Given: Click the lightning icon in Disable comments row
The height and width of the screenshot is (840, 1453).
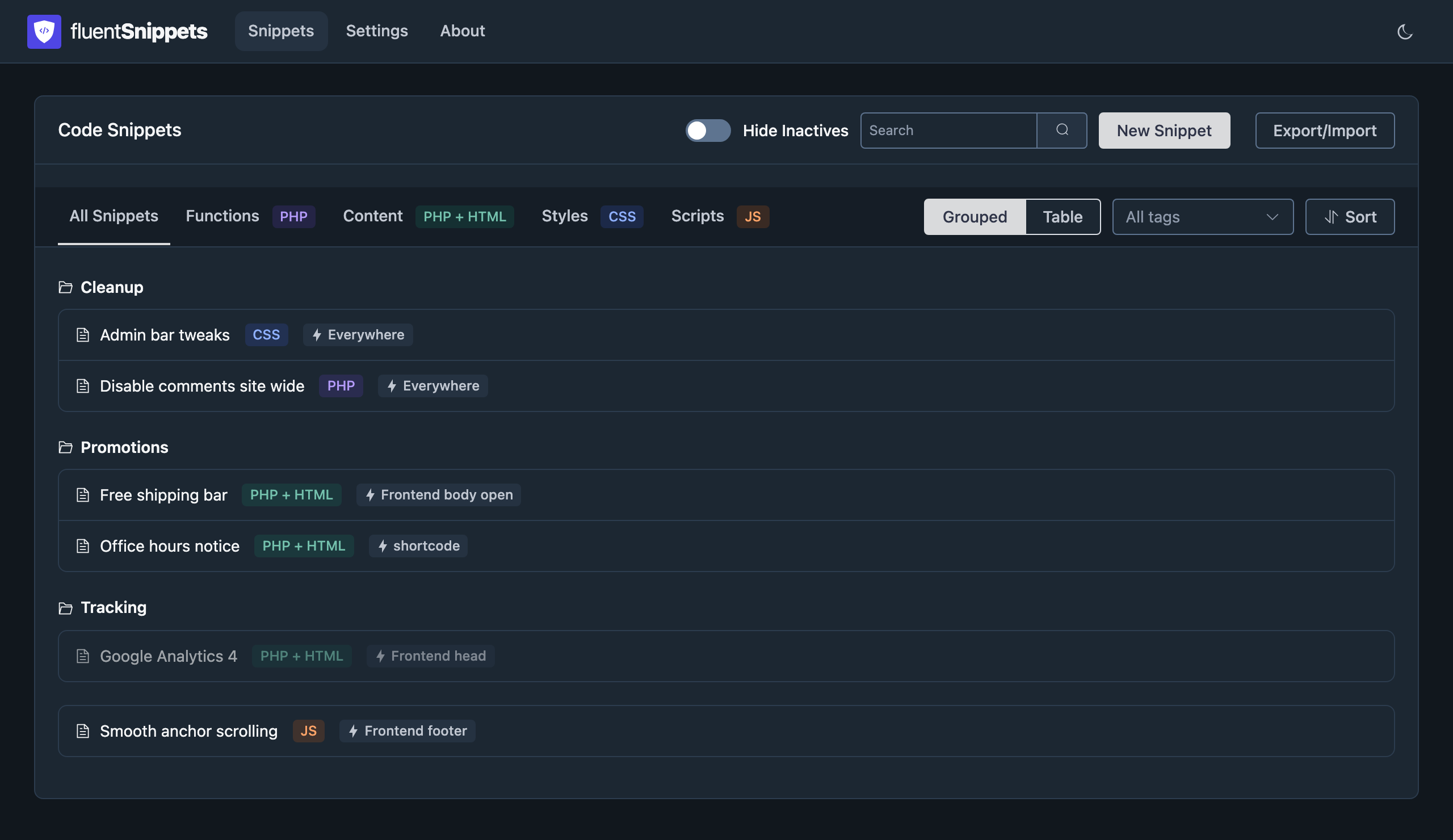Looking at the screenshot, I should tap(392, 386).
